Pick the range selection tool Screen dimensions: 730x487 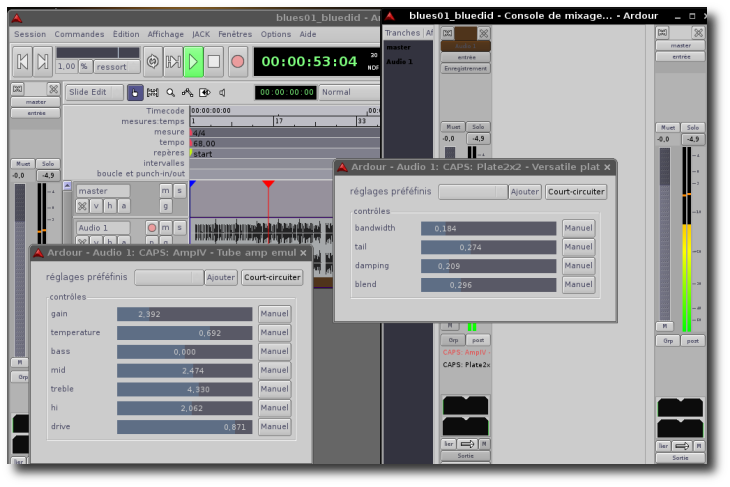(x=154, y=93)
